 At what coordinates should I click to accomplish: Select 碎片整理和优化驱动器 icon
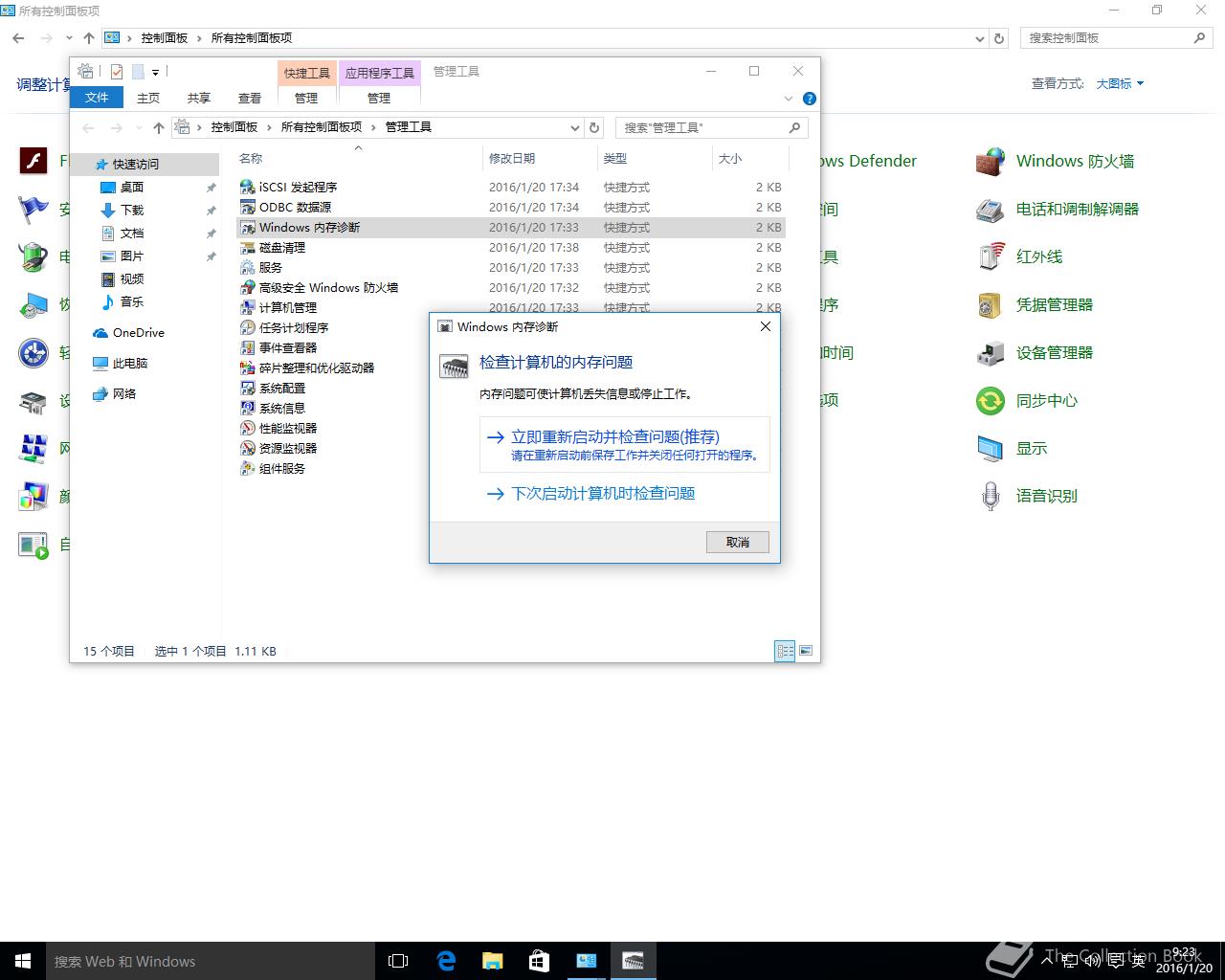tap(248, 367)
